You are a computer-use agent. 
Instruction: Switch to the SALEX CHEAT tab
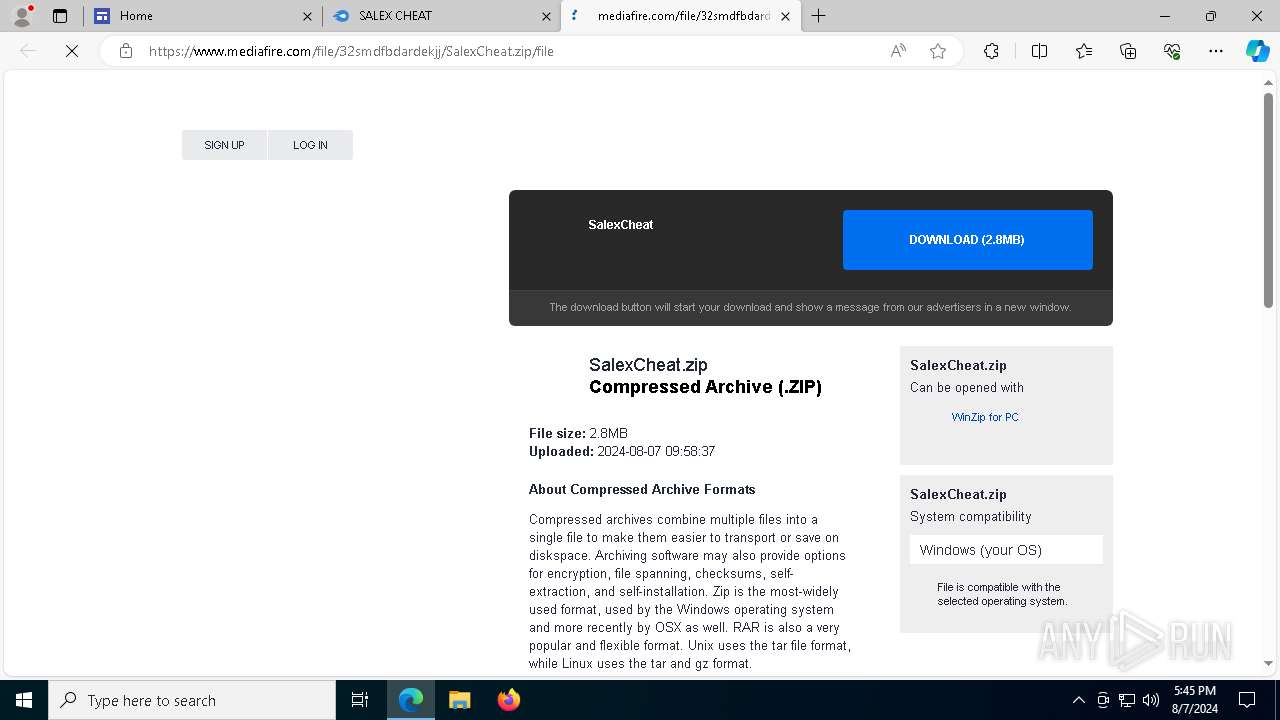pos(442,16)
